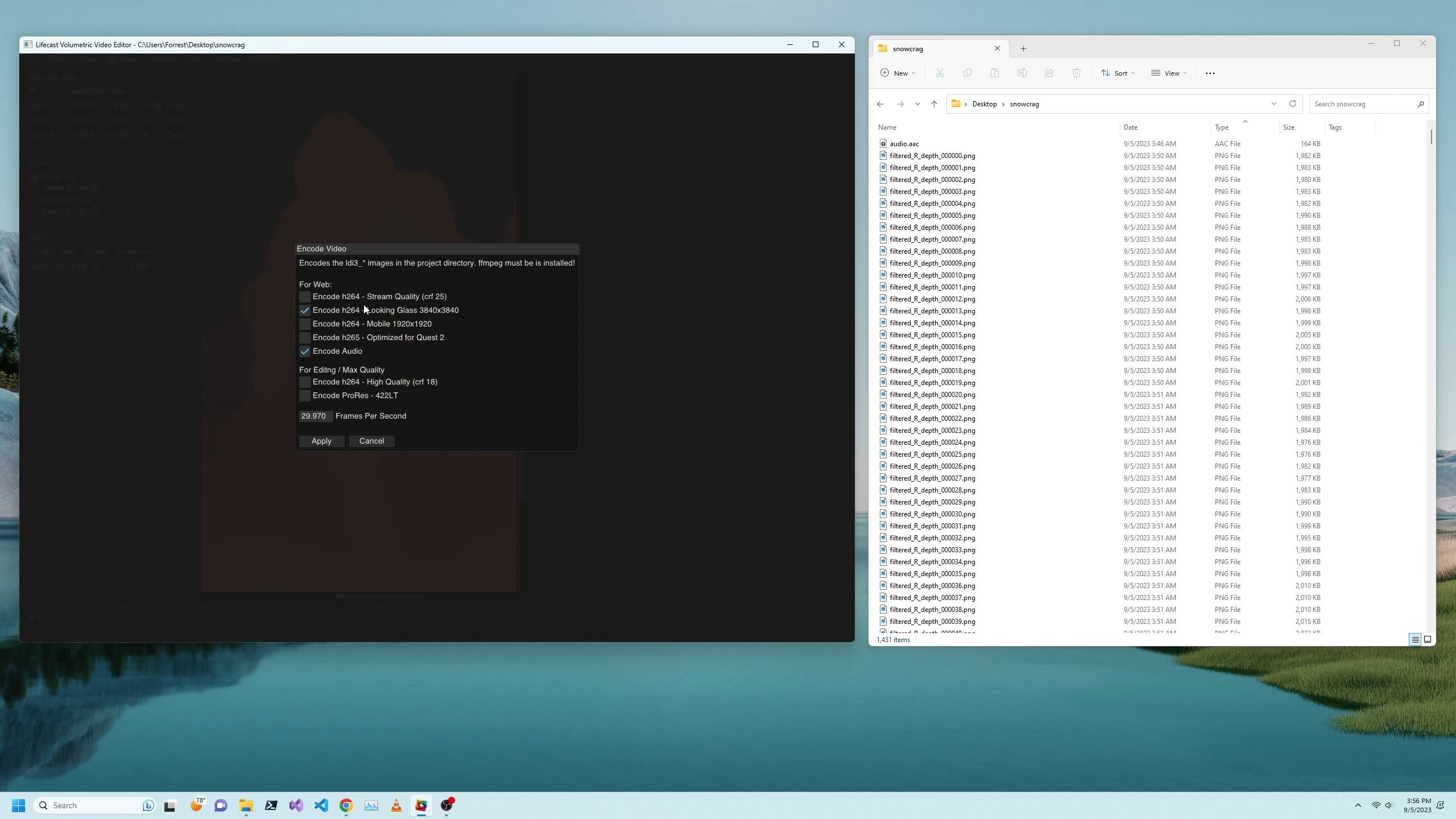The height and width of the screenshot is (819, 1456).
Task: Enable Encode h264 Stream Quality checkbox
Action: [305, 297]
